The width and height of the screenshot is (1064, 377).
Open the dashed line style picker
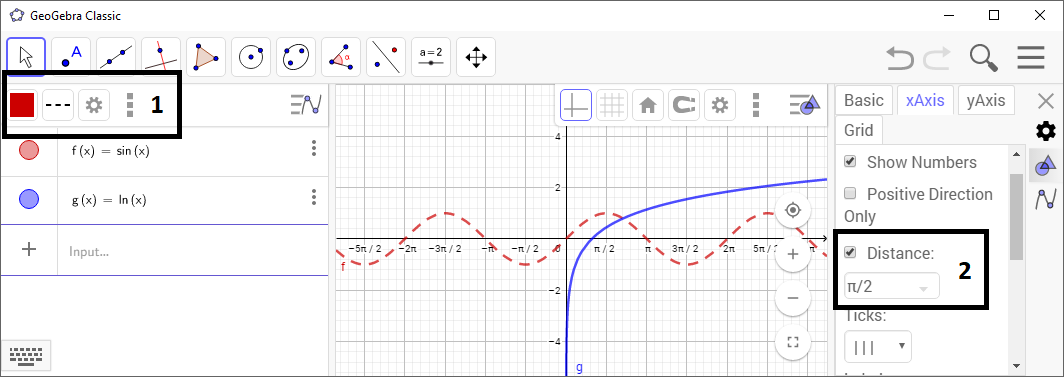(x=58, y=105)
